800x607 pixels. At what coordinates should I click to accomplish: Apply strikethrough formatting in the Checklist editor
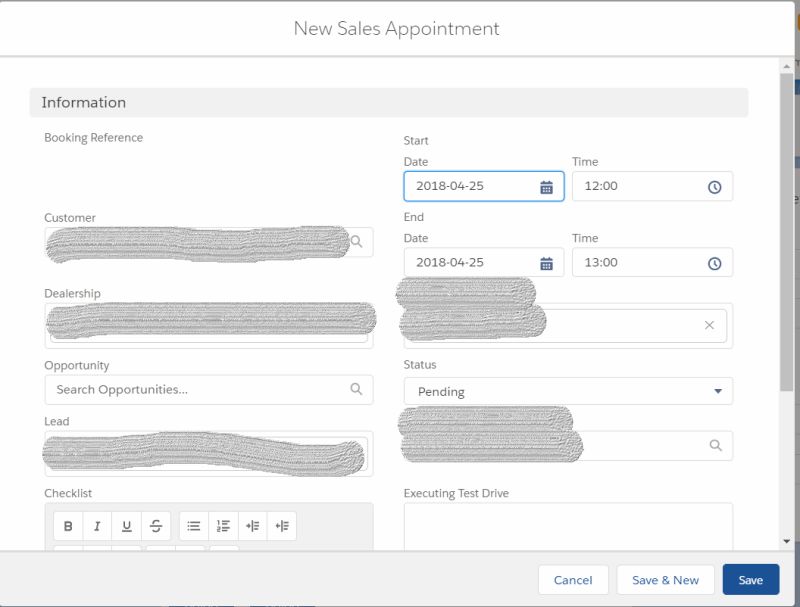tap(157, 525)
